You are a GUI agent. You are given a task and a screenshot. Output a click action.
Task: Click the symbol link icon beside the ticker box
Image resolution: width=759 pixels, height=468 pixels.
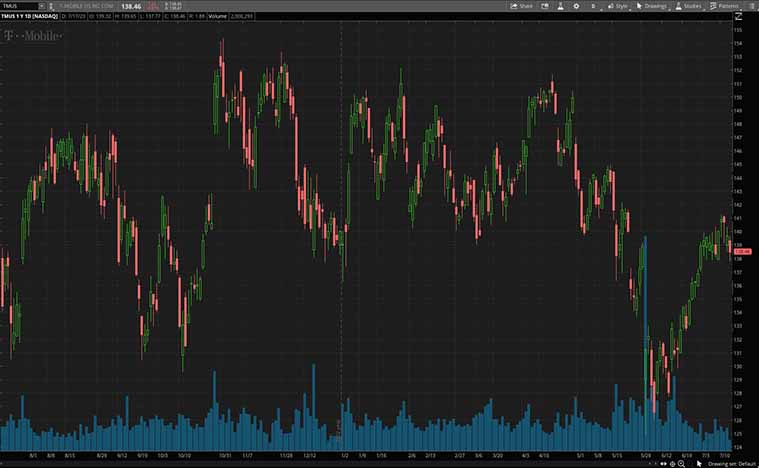[x=51, y=6]
